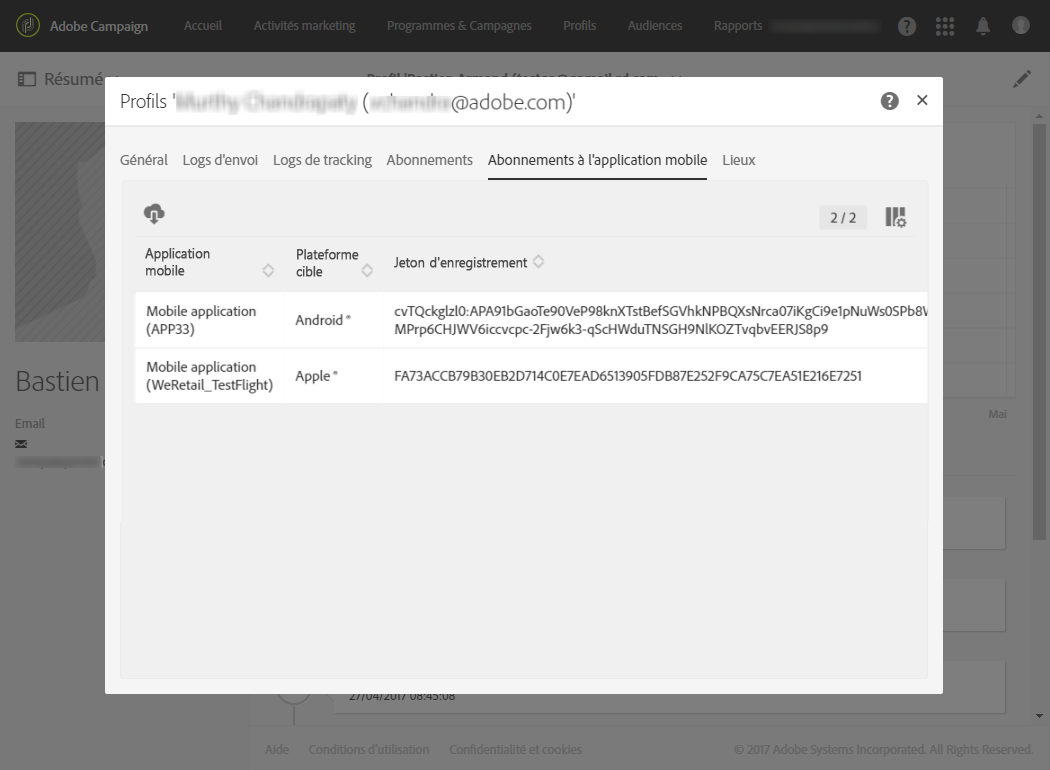Click the edit pencil icon behind dialog

point(1021,79)
